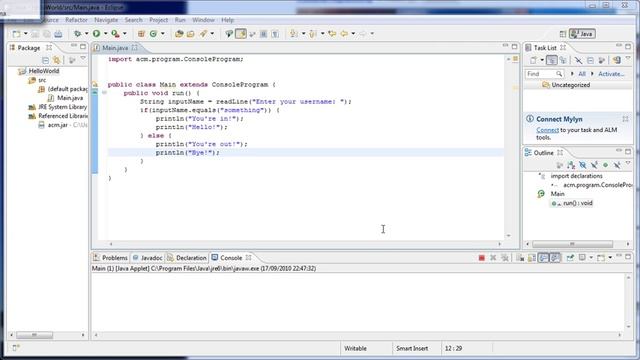640x360 pixels.
Task: Click the Remove All Terminated Launches icon
Action: [505, 258]
